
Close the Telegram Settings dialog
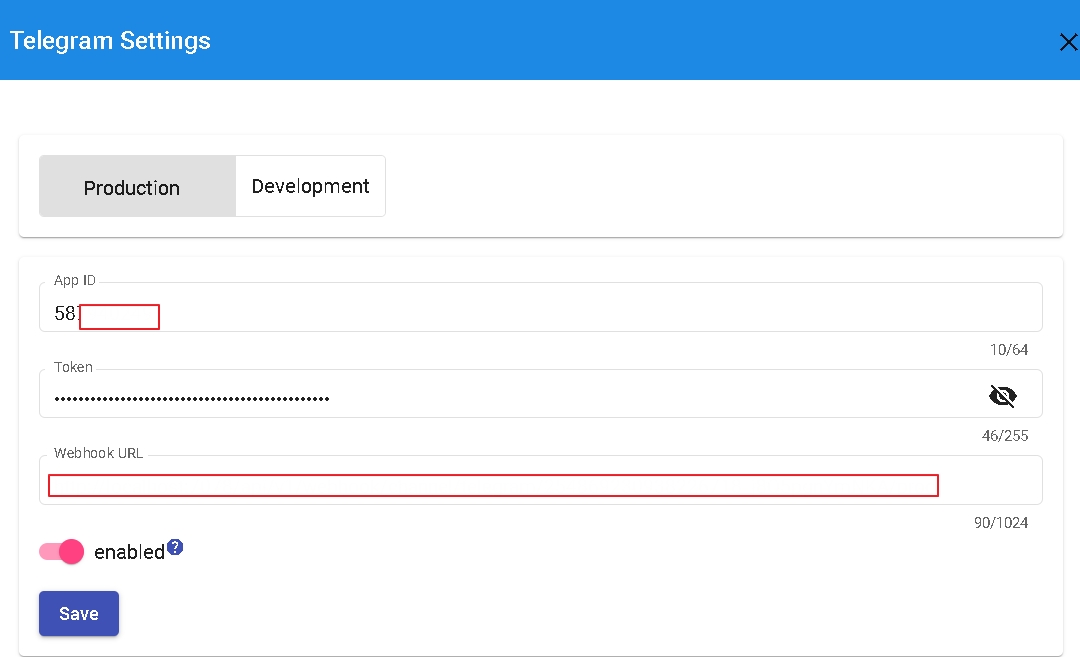(1067, 42)
